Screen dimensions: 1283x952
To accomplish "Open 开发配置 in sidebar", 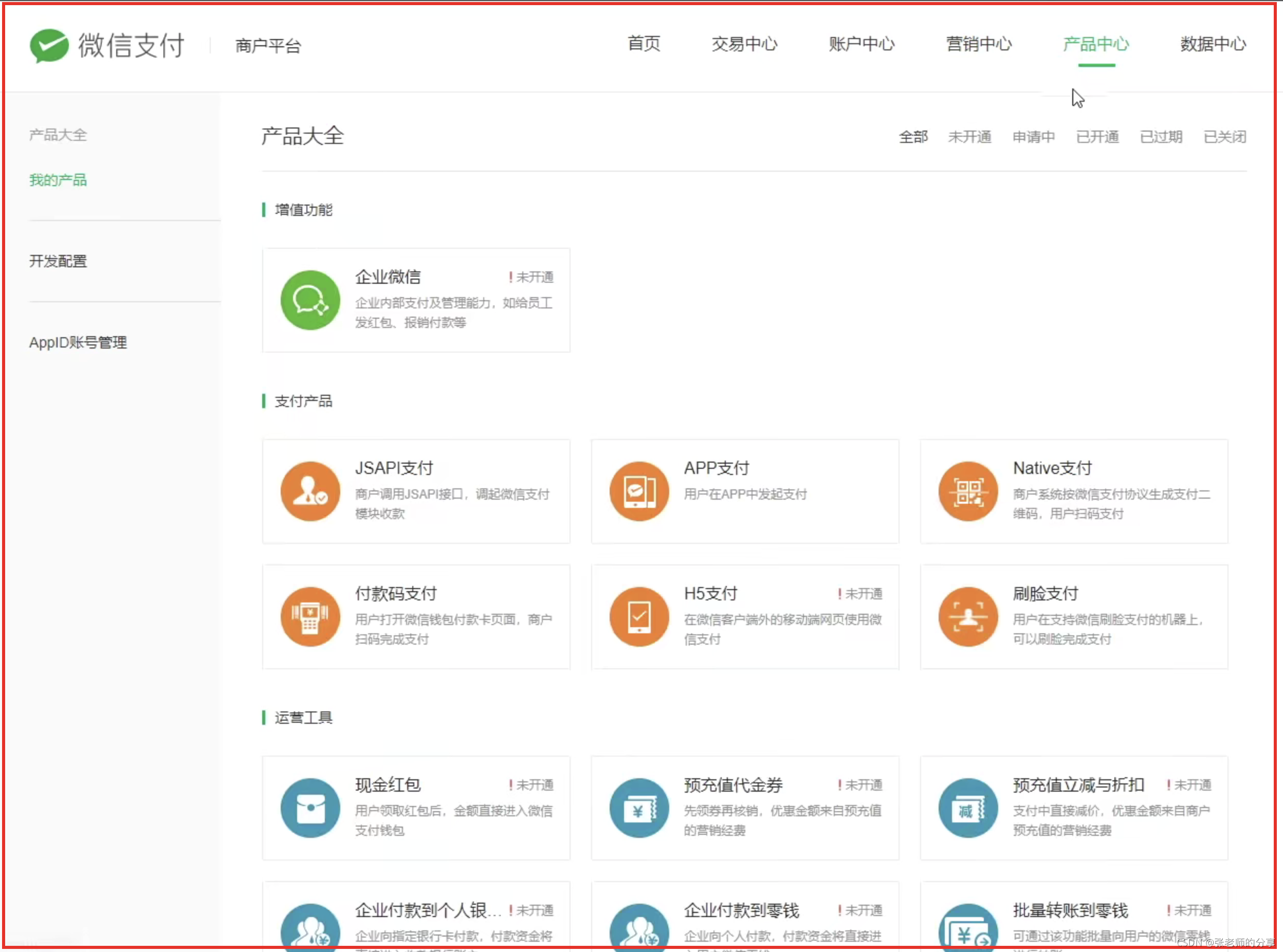I will click(58, 261).
